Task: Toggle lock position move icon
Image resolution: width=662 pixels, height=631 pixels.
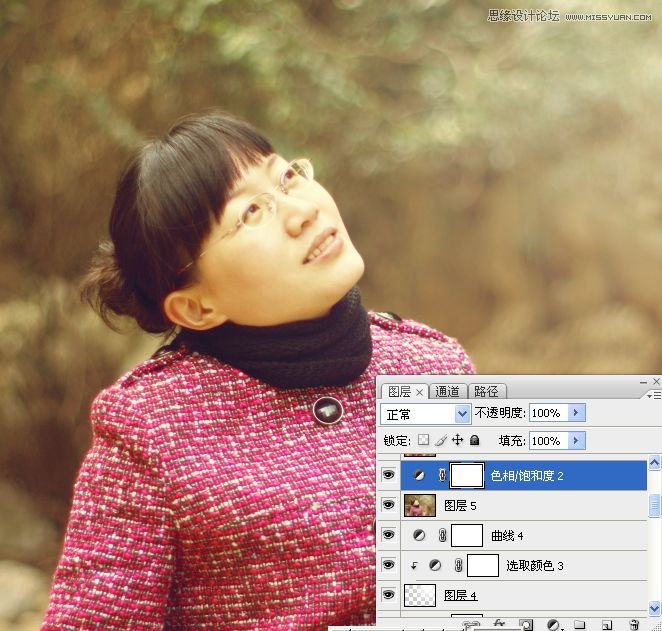Action: pyautogui.click(x=457, y=440)
